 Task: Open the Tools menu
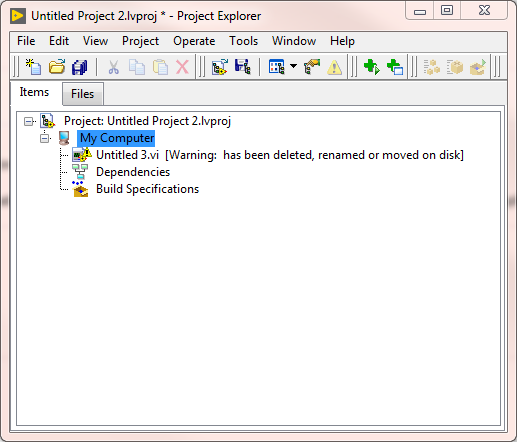243,41
